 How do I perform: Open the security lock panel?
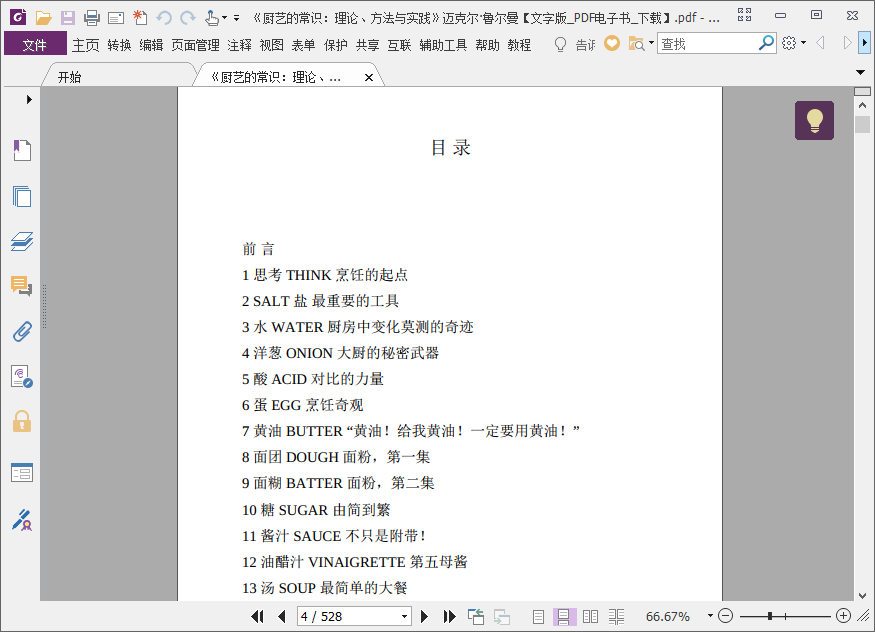pos(22,422)
